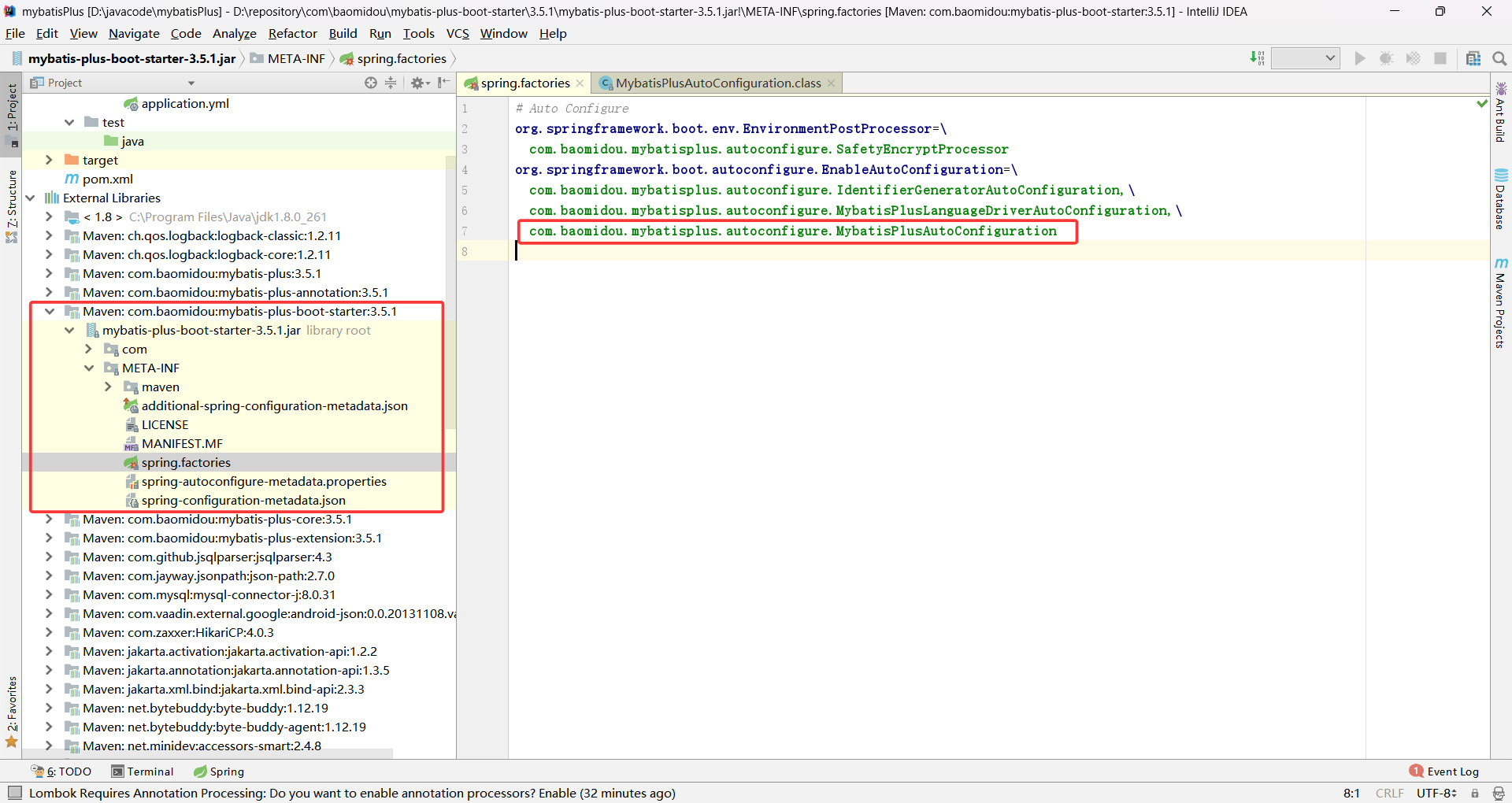Screen dimensions: 1512x803
Task: Close the MybatisPlusAutoConfiguration.class tab
Action: coord(831,83)
